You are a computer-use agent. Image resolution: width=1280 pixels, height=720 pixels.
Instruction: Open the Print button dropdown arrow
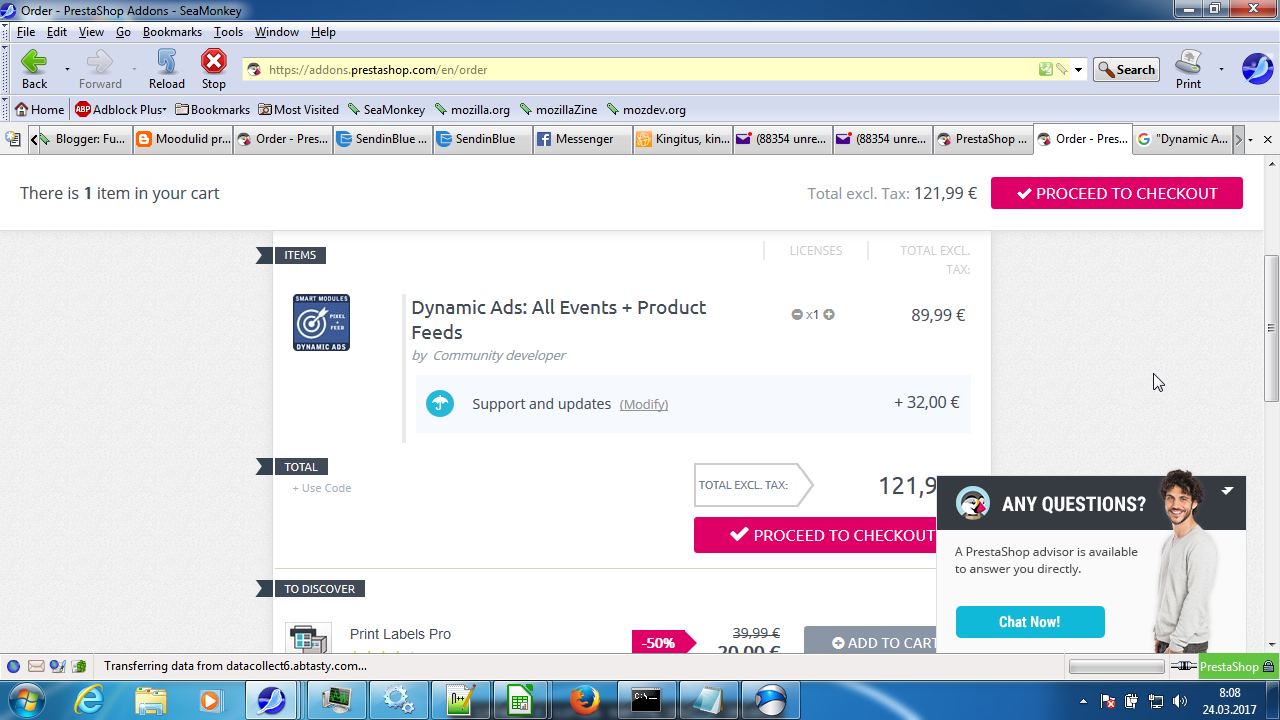click(x=1221, y=70)
